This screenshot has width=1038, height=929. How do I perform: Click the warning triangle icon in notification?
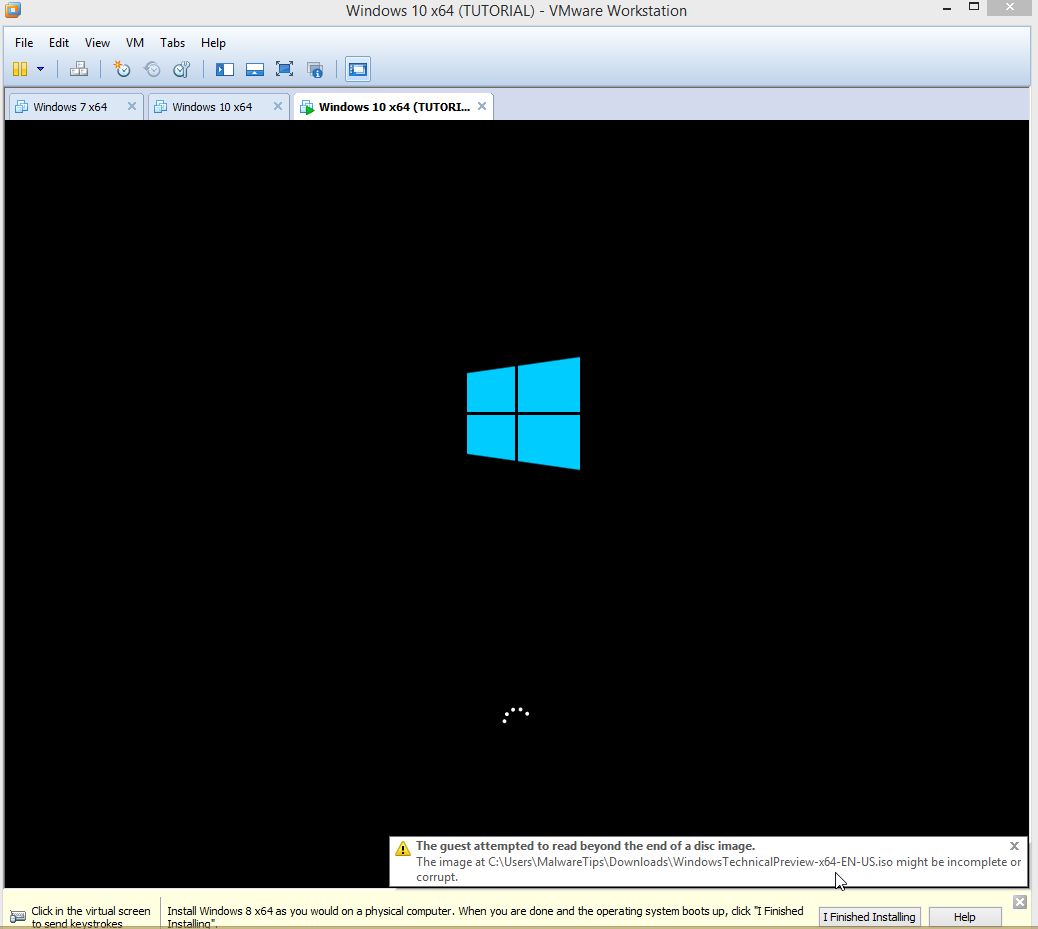[x=402, y=848]
